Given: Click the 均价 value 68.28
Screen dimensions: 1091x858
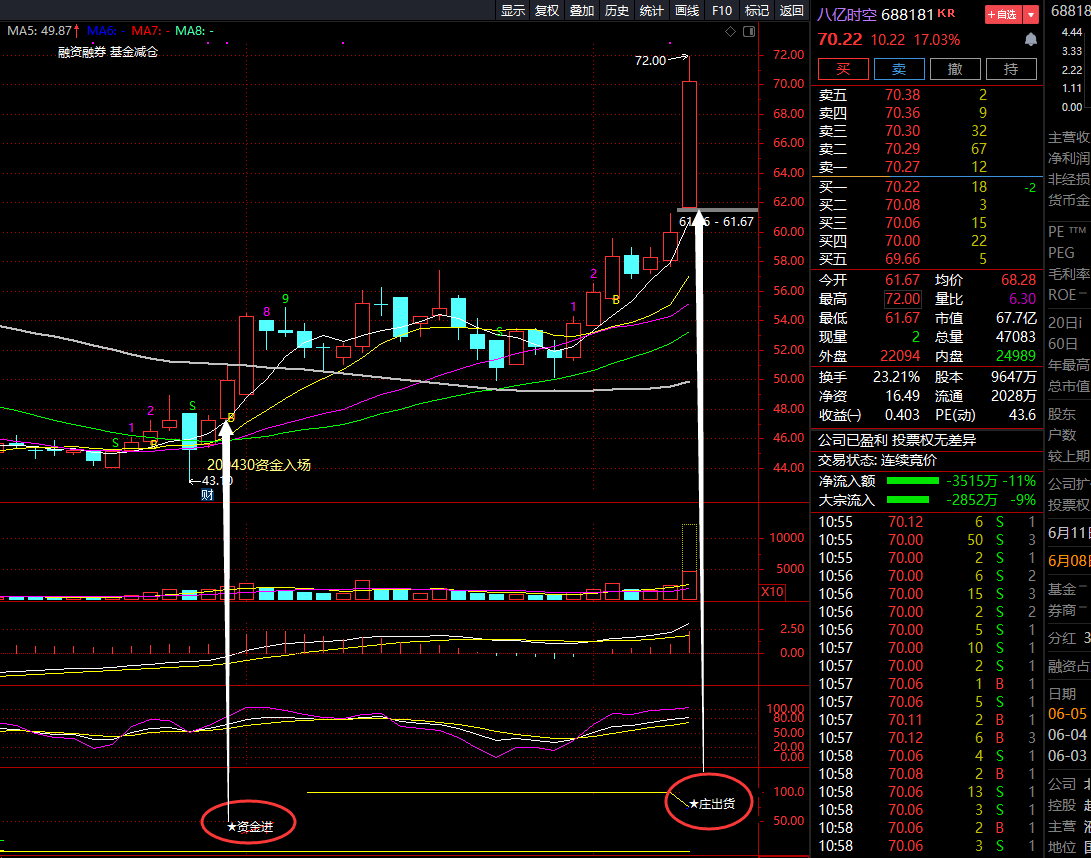Looking at the screenshot, I should coord(1019,280).
